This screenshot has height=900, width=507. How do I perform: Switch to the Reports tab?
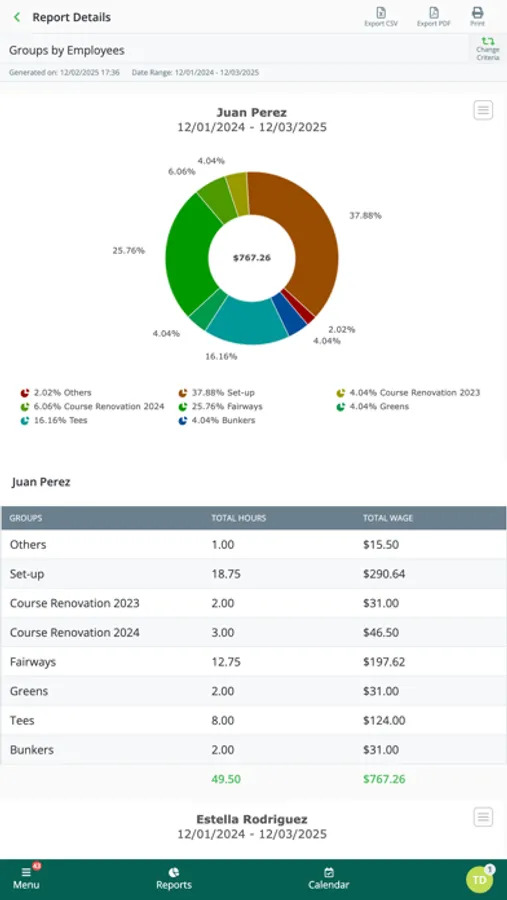click(x=174, y=879)
